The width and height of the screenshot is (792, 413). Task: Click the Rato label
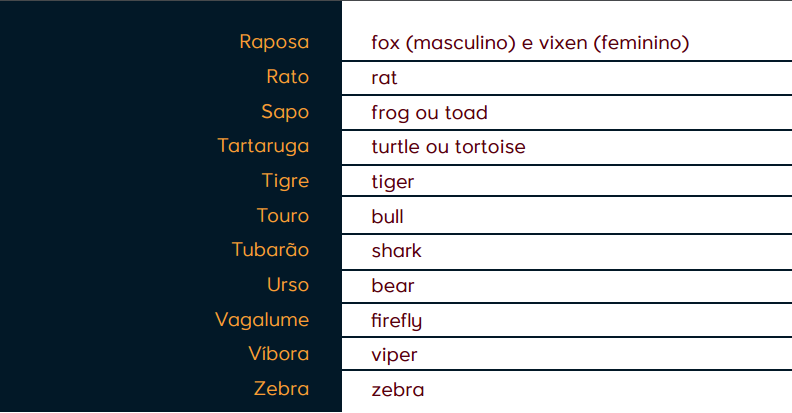pos(287,77)
